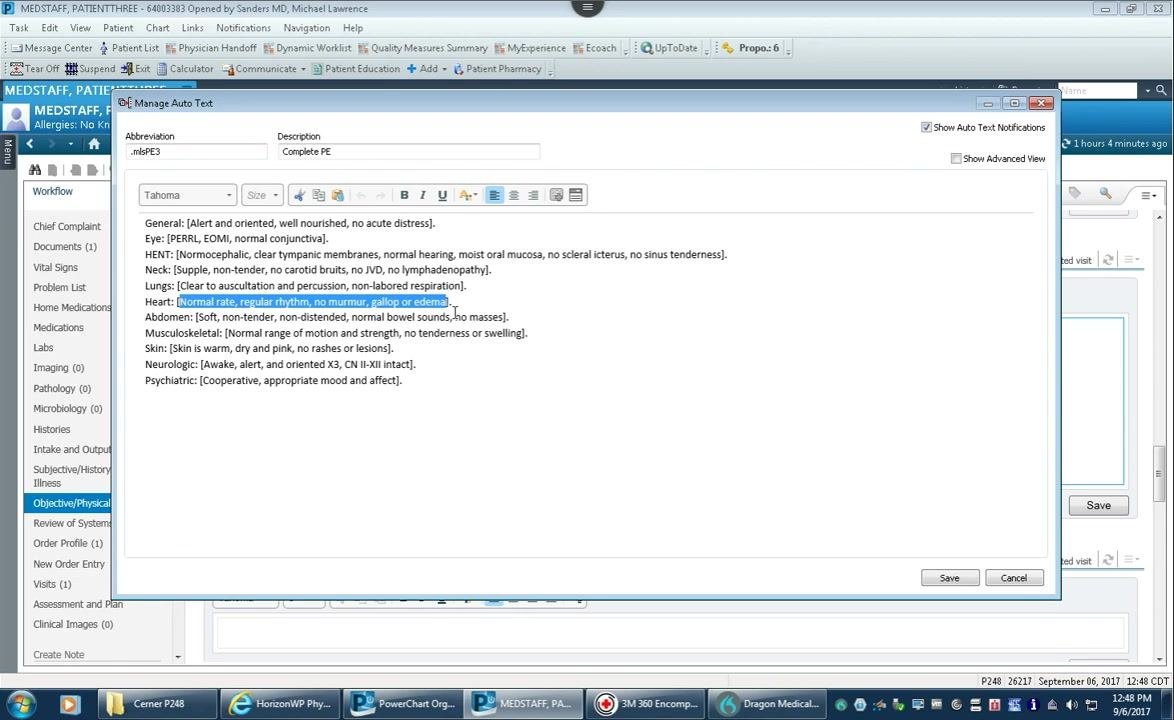This screenshot has width=1174, height=720.
Task: Expand the font color dropdown arrow
Action: [475, 195]
